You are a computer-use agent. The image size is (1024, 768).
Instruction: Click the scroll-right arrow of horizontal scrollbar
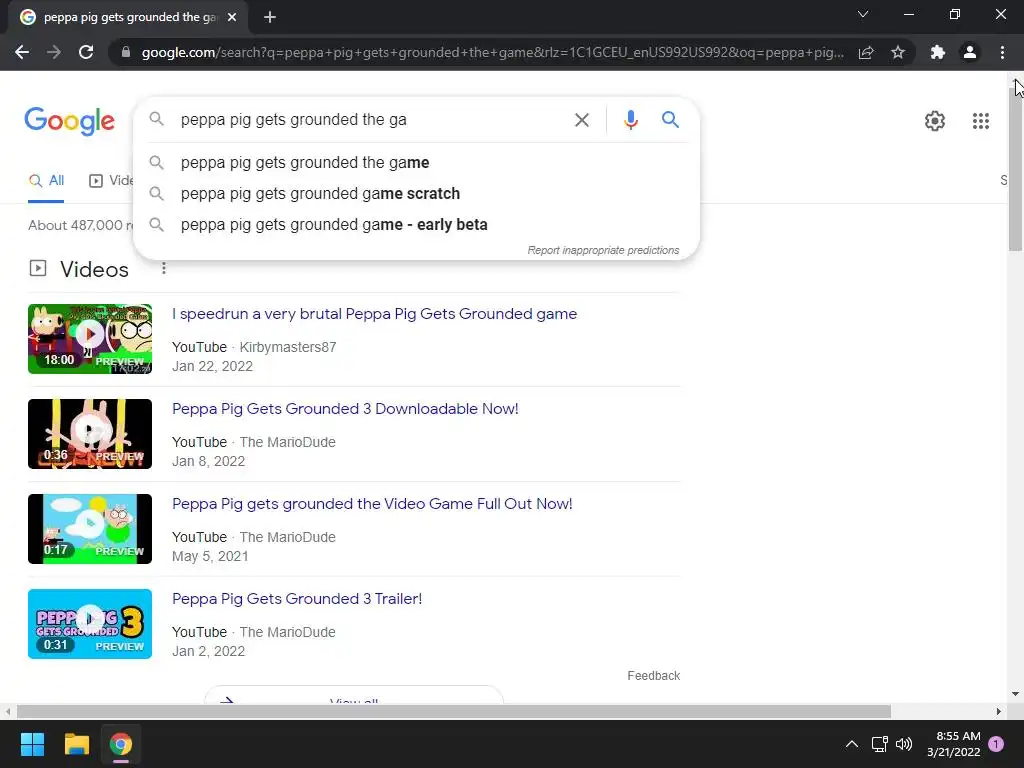click(x=999, y=711)
